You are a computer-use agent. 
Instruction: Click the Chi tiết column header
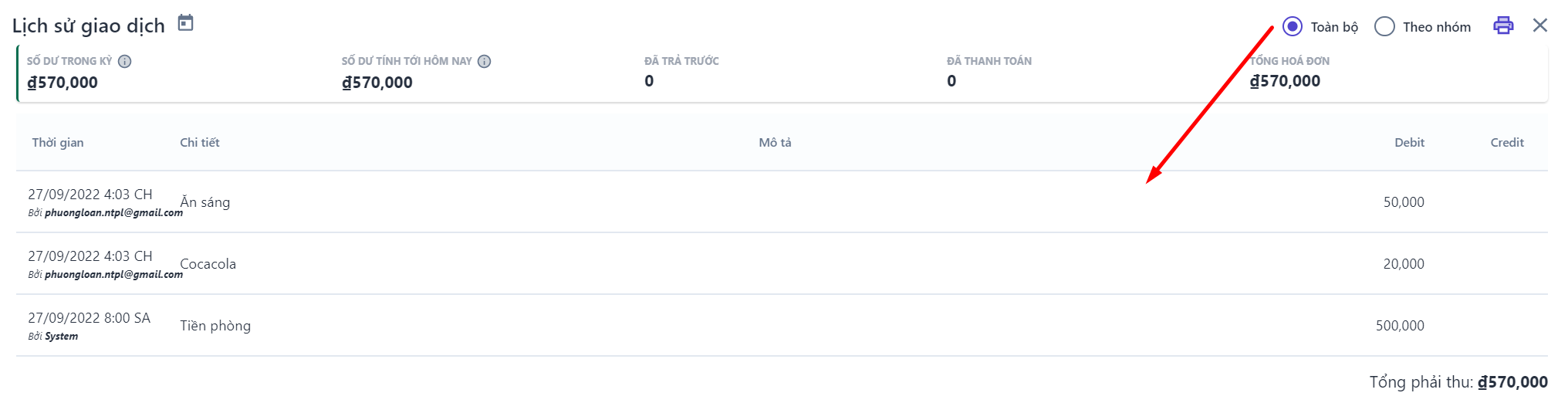coord(200,143)
